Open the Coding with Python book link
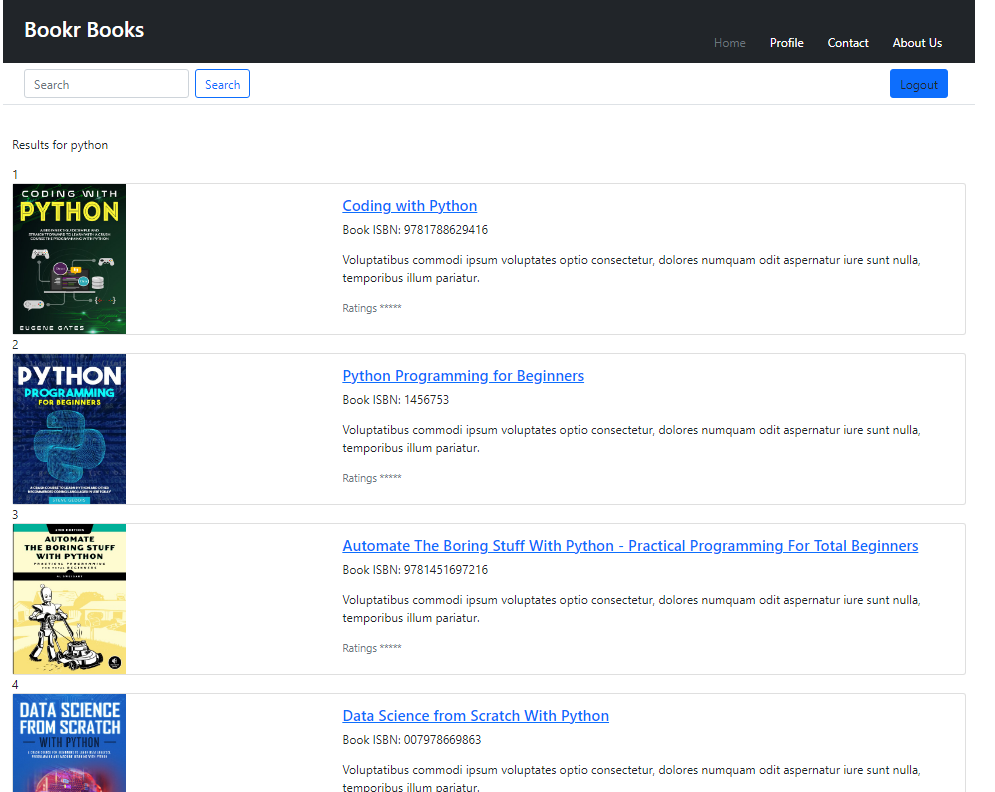The width and height of the screenshot is (995, 792). 410,205
